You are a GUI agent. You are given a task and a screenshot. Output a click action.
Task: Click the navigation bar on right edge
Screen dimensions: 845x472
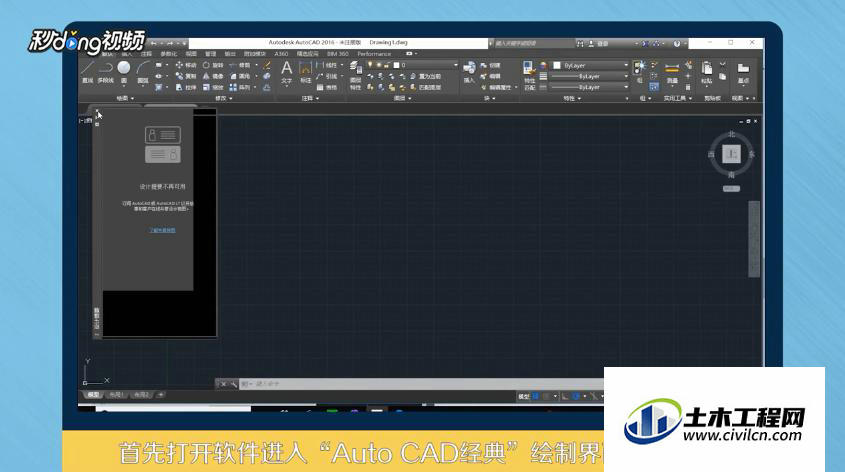click(x=754, y=239)
